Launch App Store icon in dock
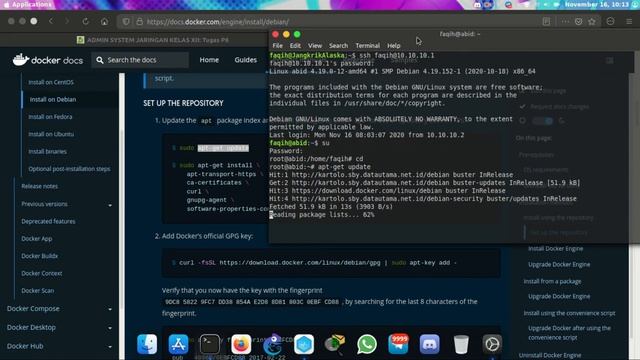This screenshot has width=640, height=360. coord(178,344)
